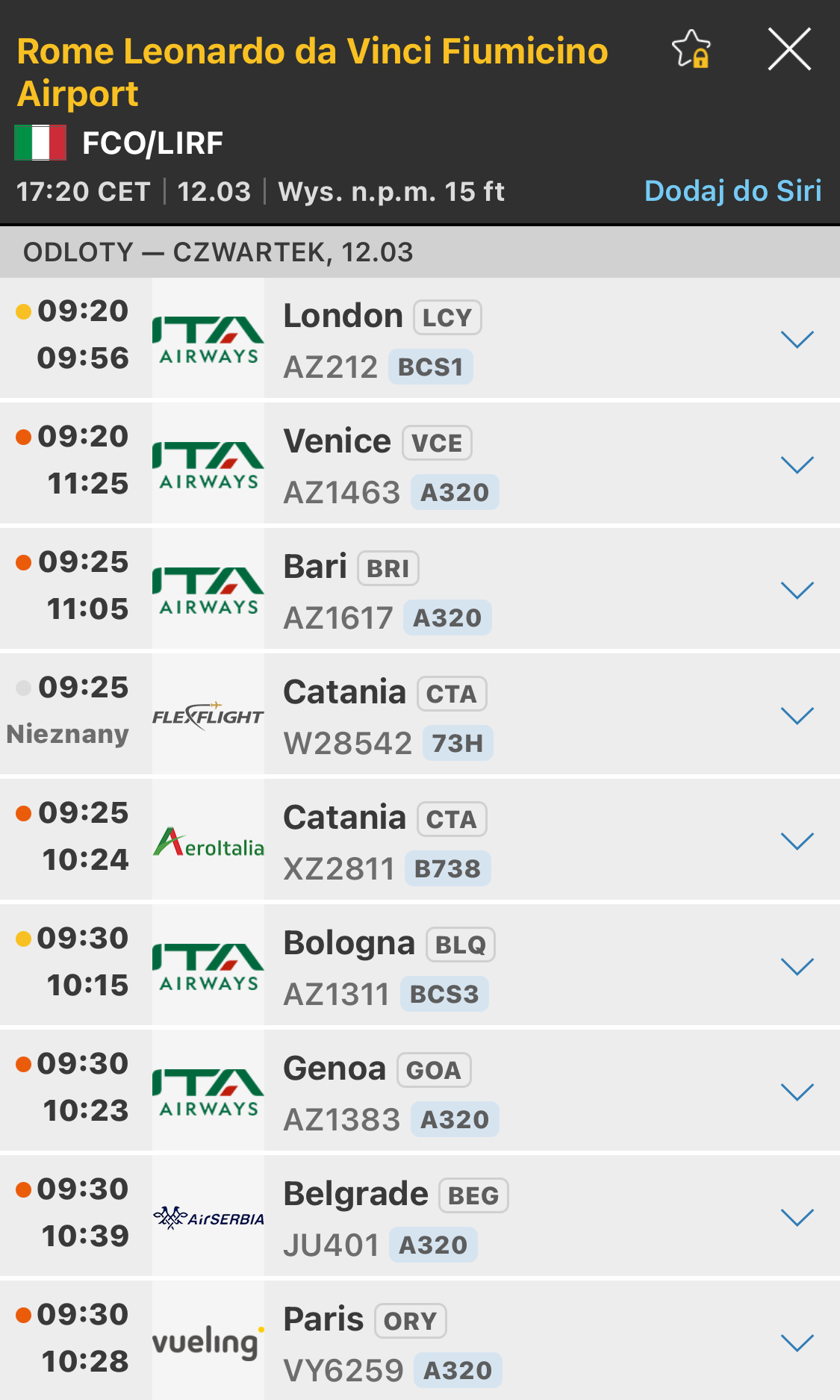
Task: Tap ITA Airways logo on London flight
Action: tap(208, 340)
